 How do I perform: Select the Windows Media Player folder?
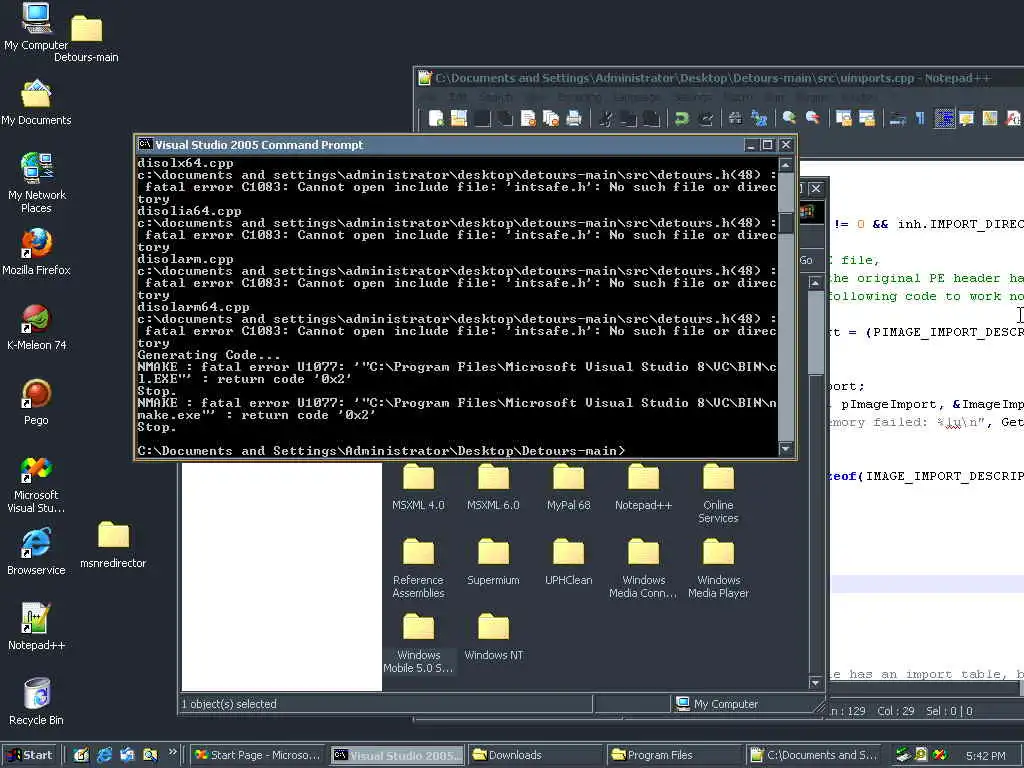(718, 568)
